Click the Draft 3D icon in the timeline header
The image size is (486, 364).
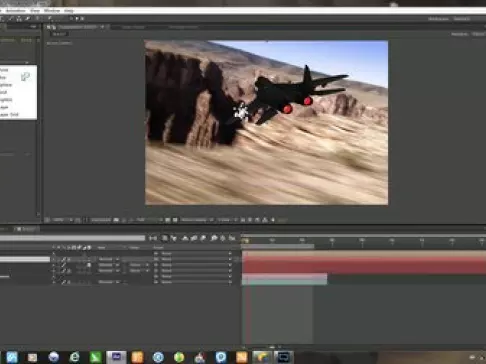(173, 238)
